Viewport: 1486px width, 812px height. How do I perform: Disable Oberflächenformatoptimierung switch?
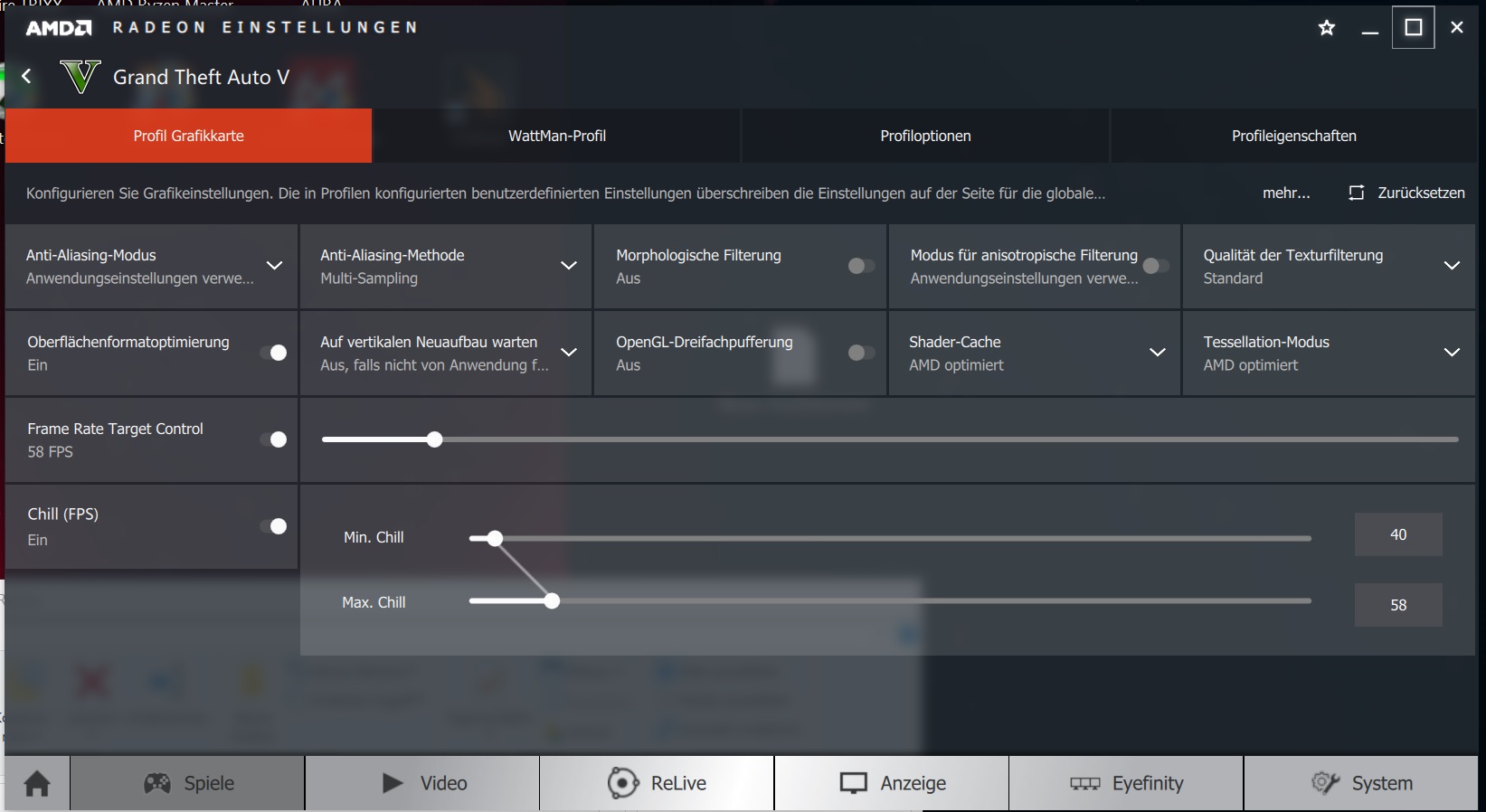coord(273,353)
